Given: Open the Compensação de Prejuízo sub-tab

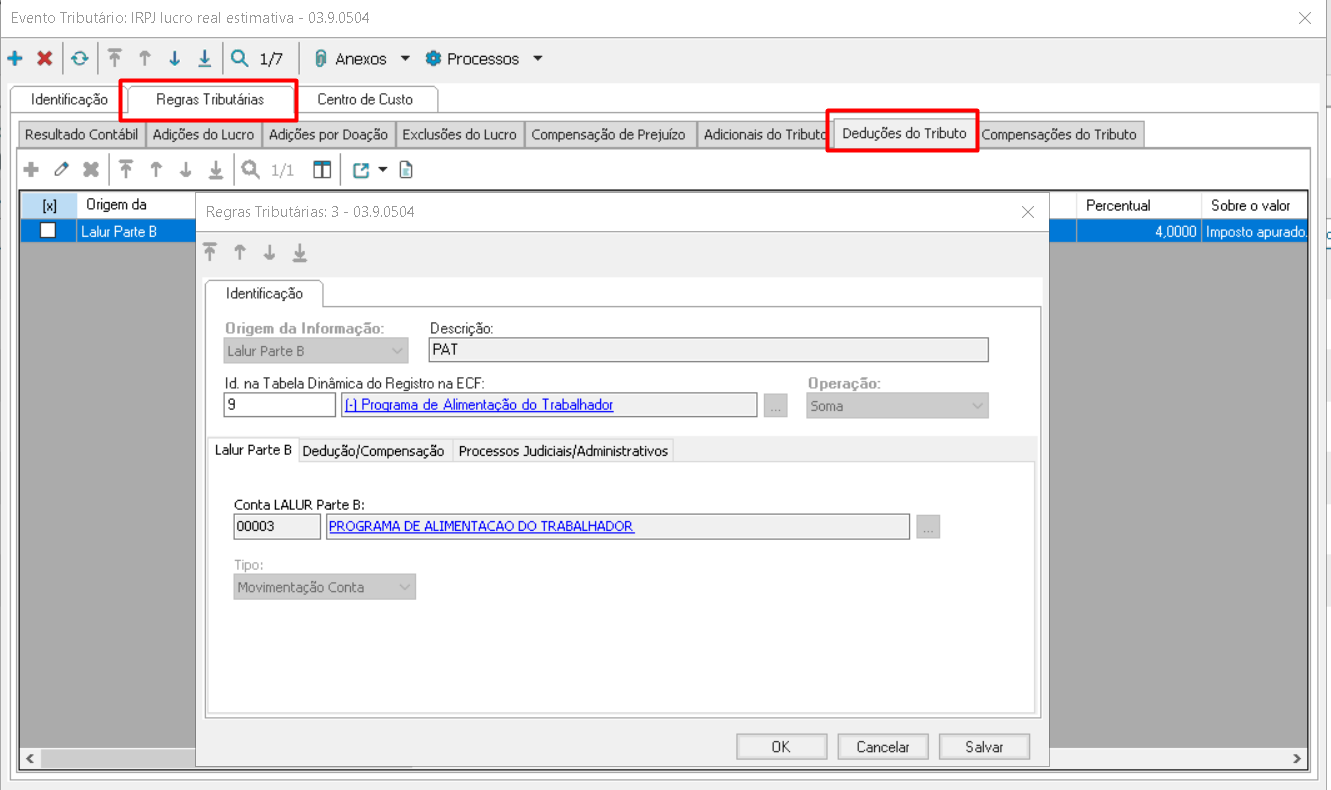Looking at the screenshot, I should 609,134.
